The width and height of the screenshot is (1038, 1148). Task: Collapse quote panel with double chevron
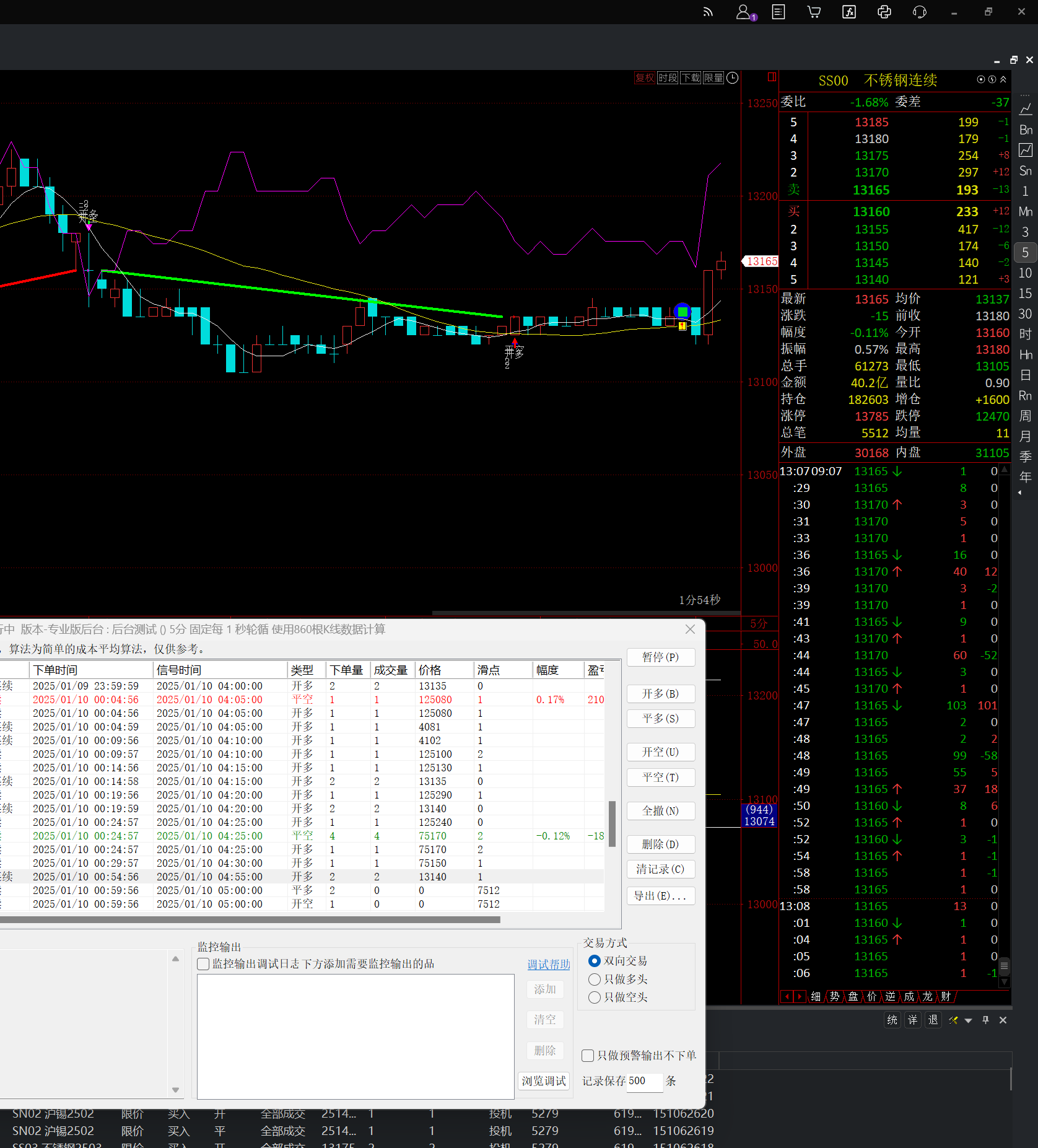pos(1003,79)
